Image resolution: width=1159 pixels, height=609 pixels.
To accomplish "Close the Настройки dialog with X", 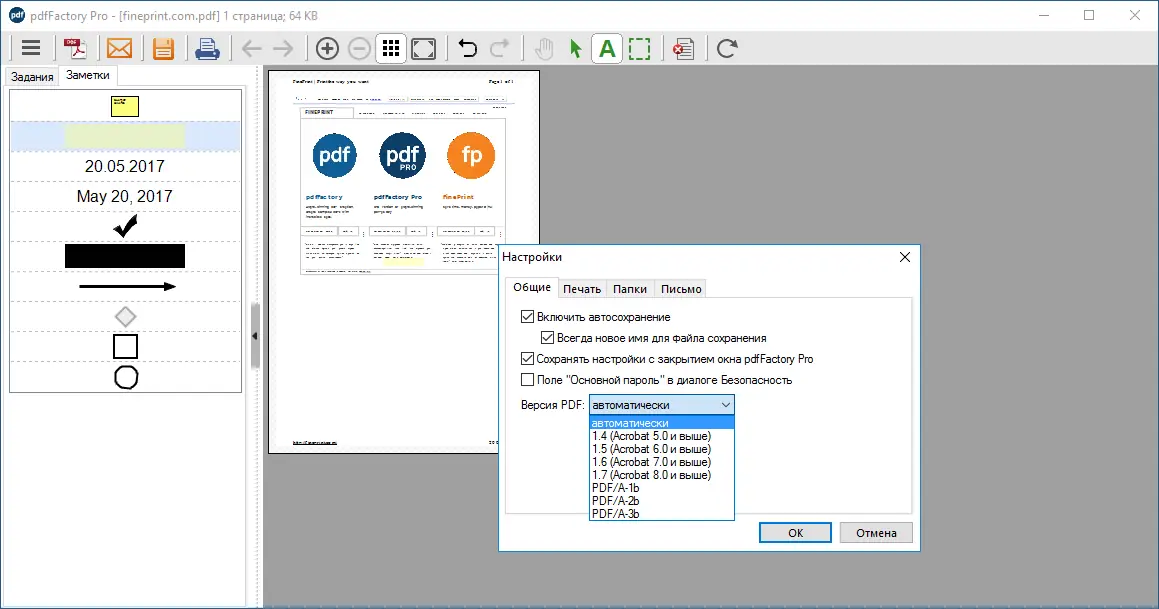I will [x=905, y=257].
